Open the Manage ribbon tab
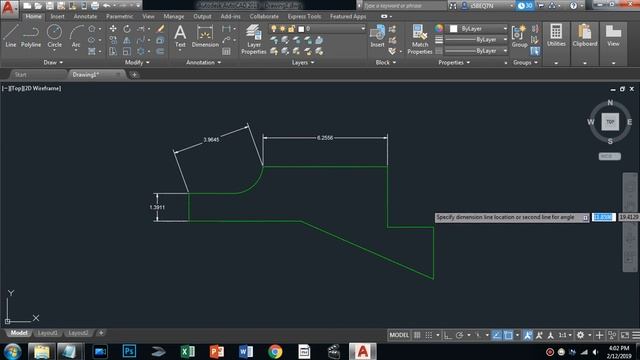 (x=173, y=16)
